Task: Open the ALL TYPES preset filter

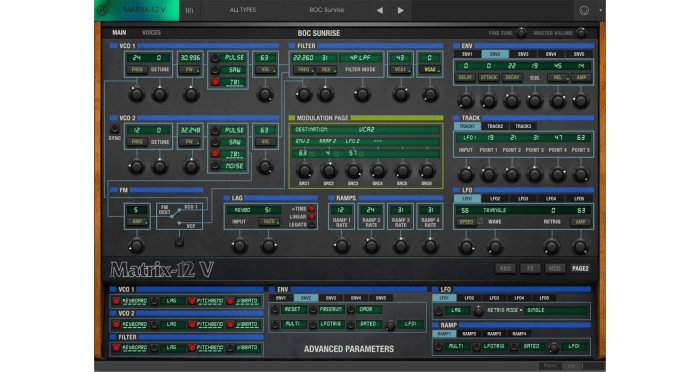Action: (x=242, y=10)
